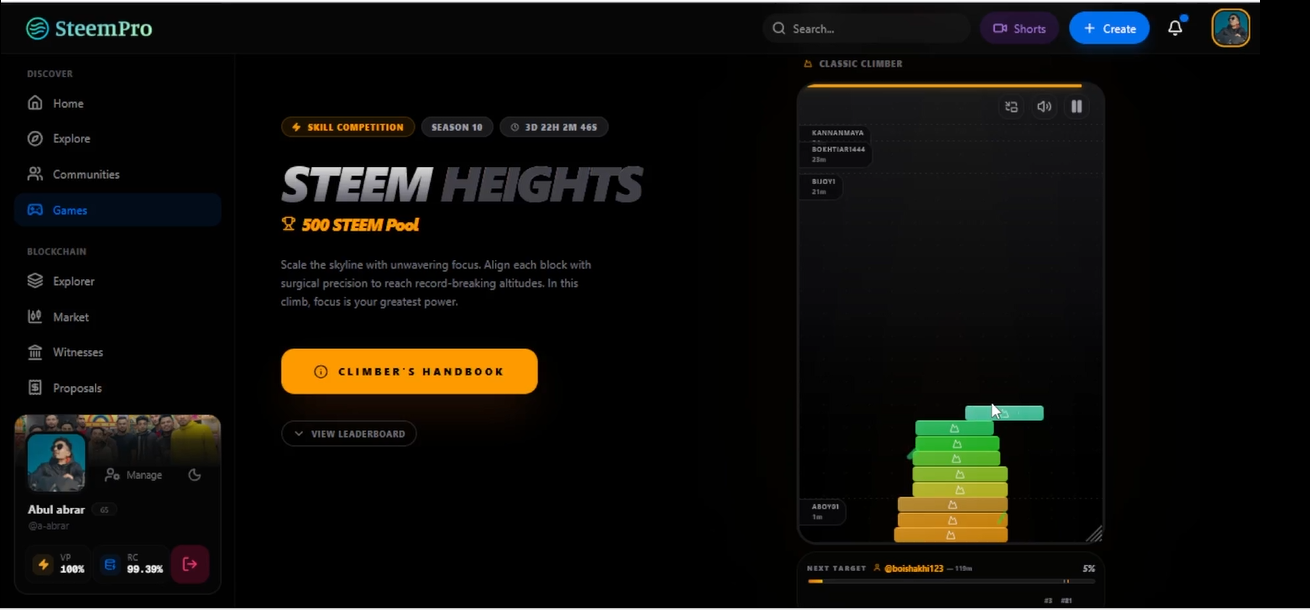Open the blockchain Explorer page
This screenshot has width=1310, height=610.
(x=118, y=281)
